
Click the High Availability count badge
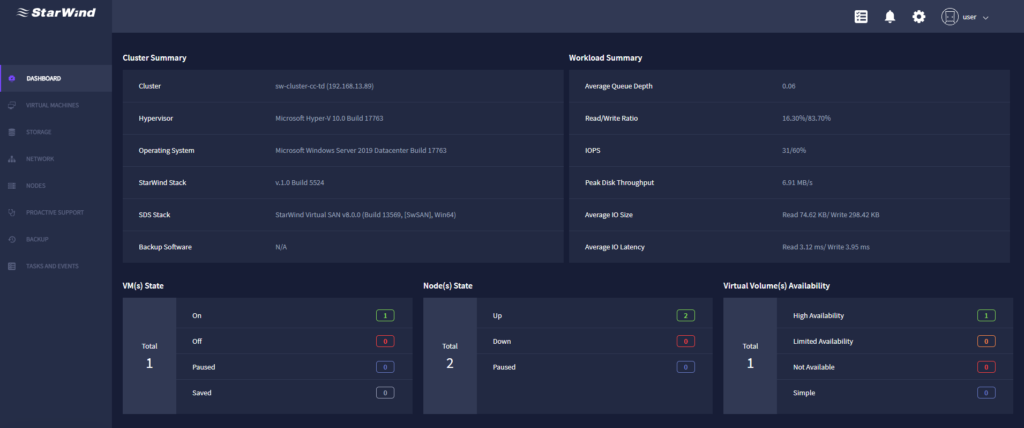coord(986,316)
